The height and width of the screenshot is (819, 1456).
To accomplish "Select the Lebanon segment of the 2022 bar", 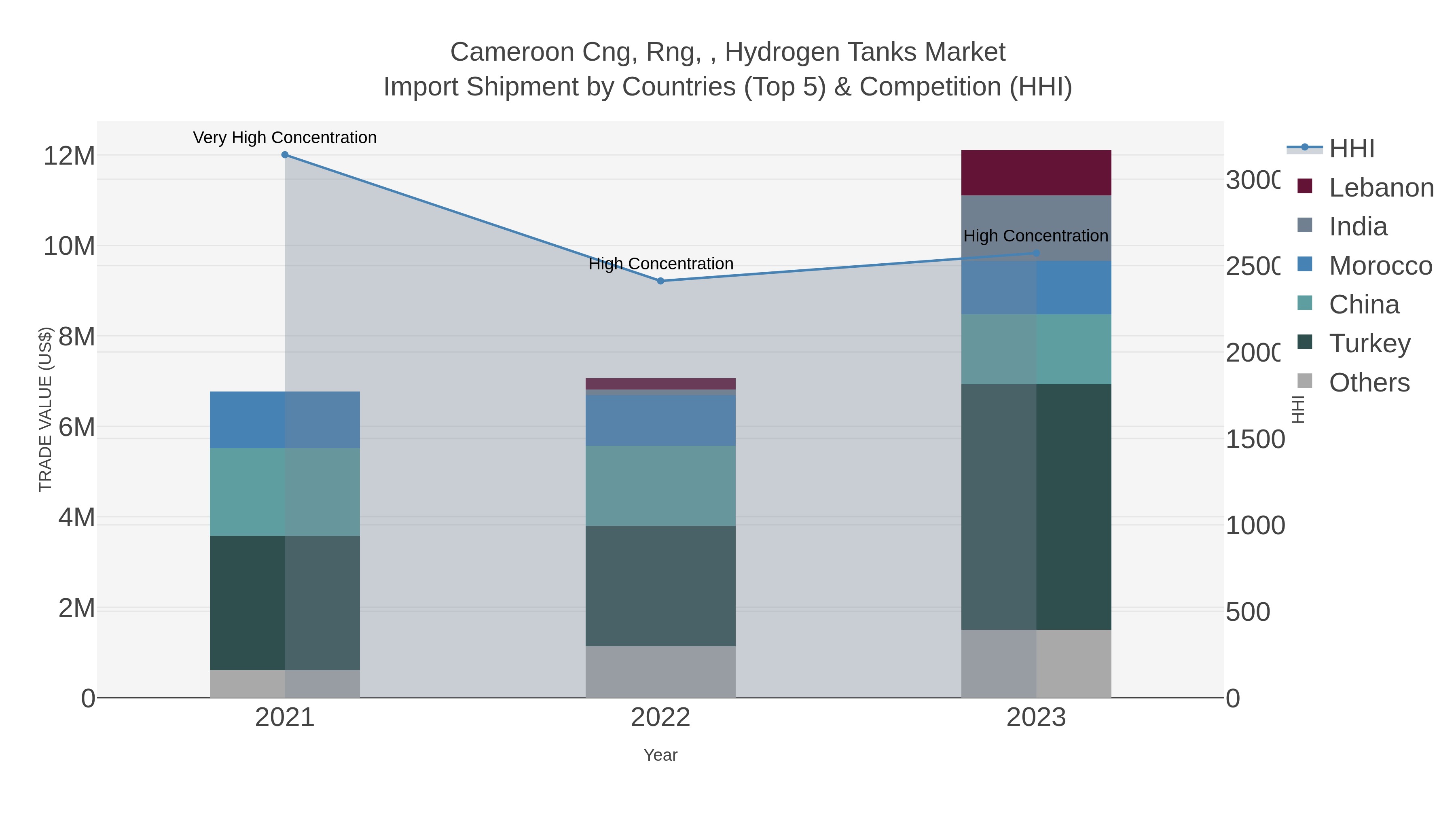I will 660,384.
